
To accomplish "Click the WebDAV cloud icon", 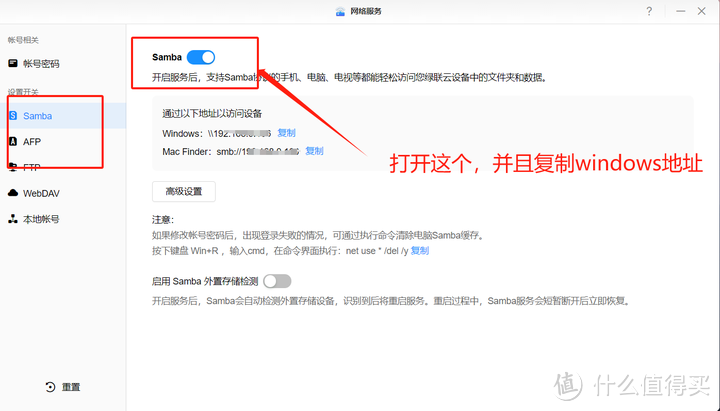I will (13, 193).
